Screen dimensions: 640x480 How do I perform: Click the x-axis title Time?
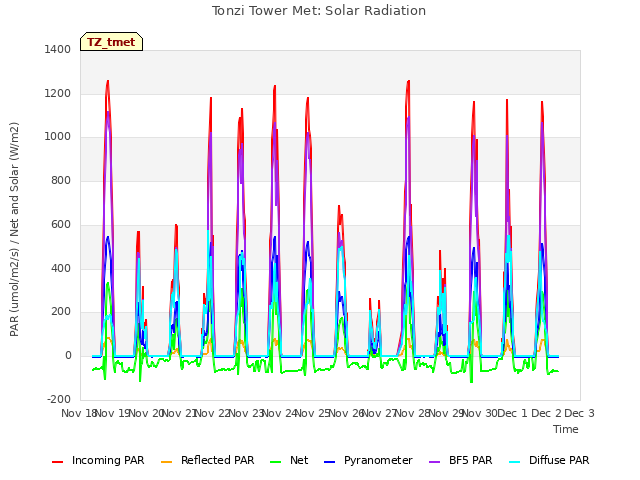tap(566, 429)
